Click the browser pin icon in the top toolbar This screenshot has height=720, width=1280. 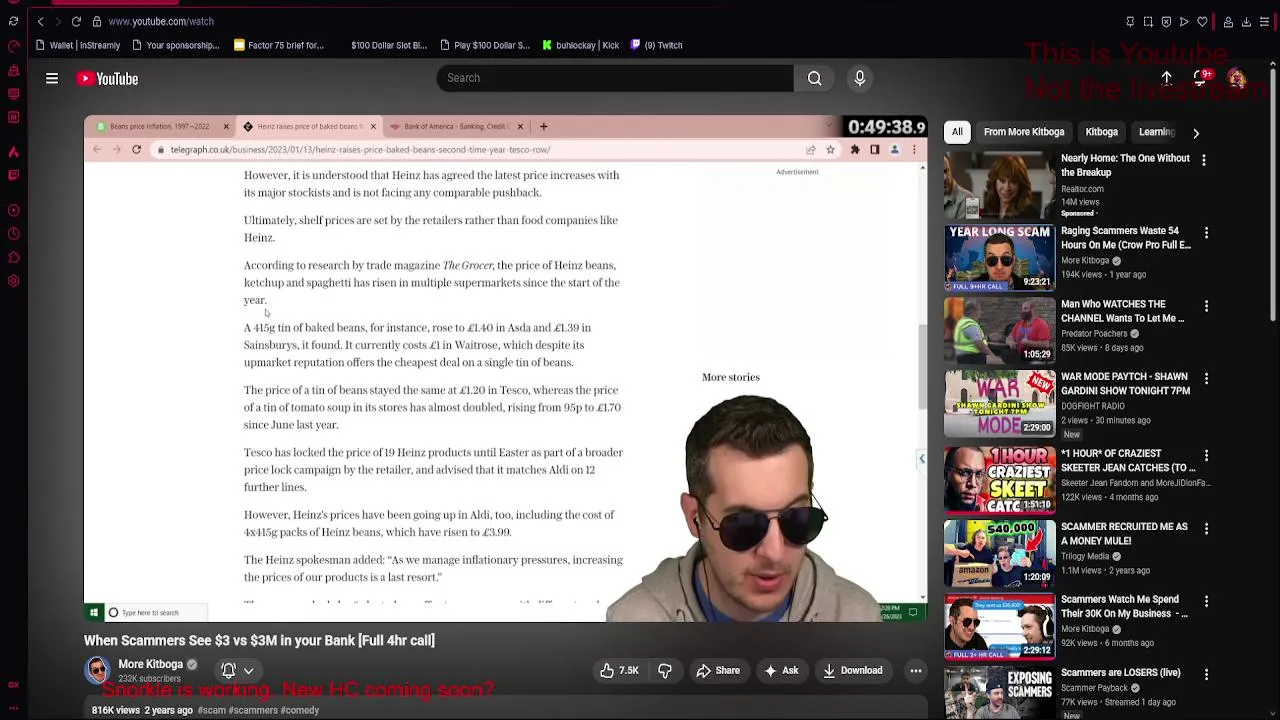click(x=1130, y=21)
